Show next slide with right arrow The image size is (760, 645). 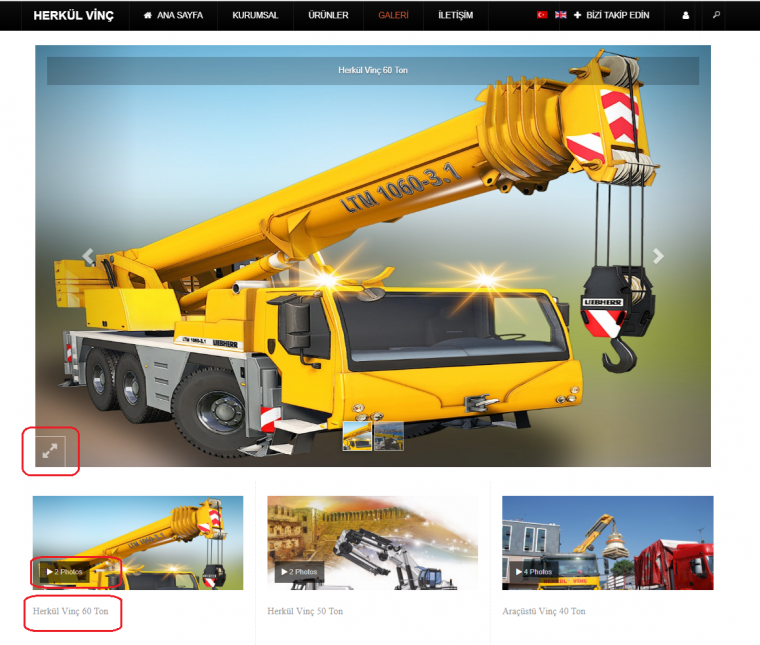658,255
